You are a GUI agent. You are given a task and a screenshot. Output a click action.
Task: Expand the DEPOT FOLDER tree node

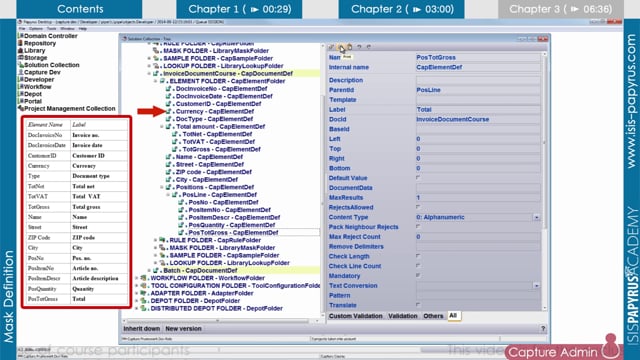137,301
